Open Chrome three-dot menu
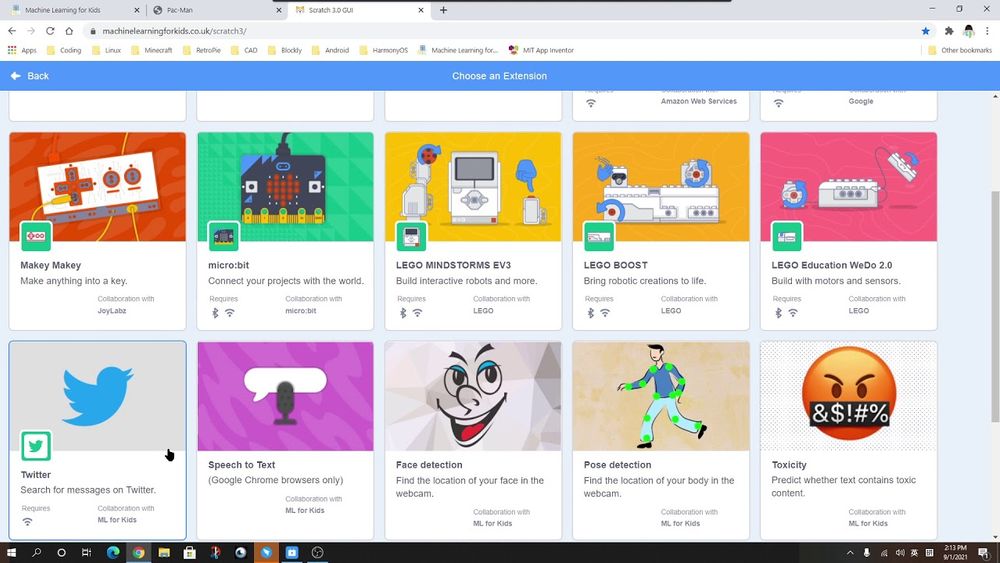 click(x=987, y=31)
